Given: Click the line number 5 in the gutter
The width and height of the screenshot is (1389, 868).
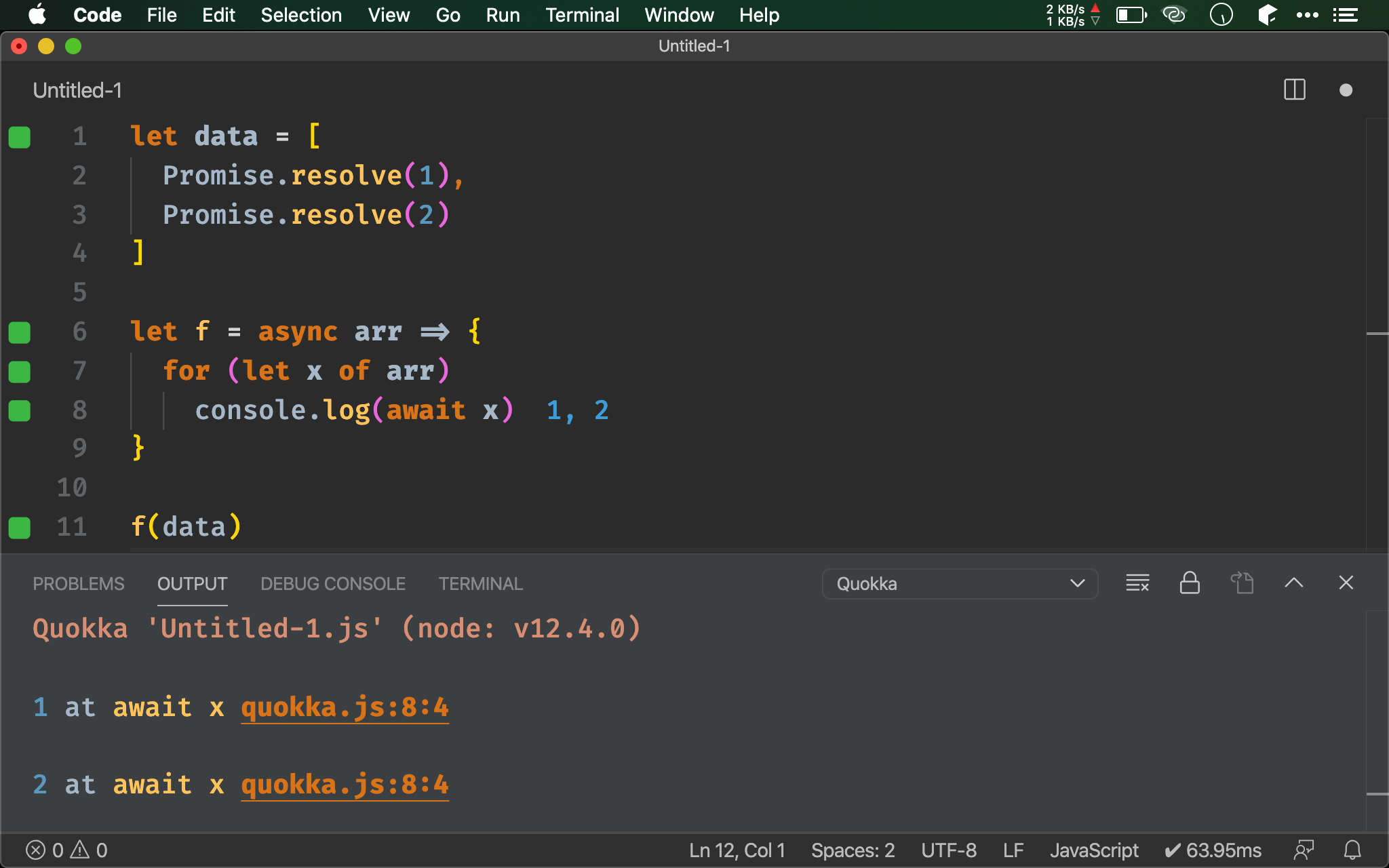Looking at the screenshot, I should pyautogui.click(x=79, y=293).
